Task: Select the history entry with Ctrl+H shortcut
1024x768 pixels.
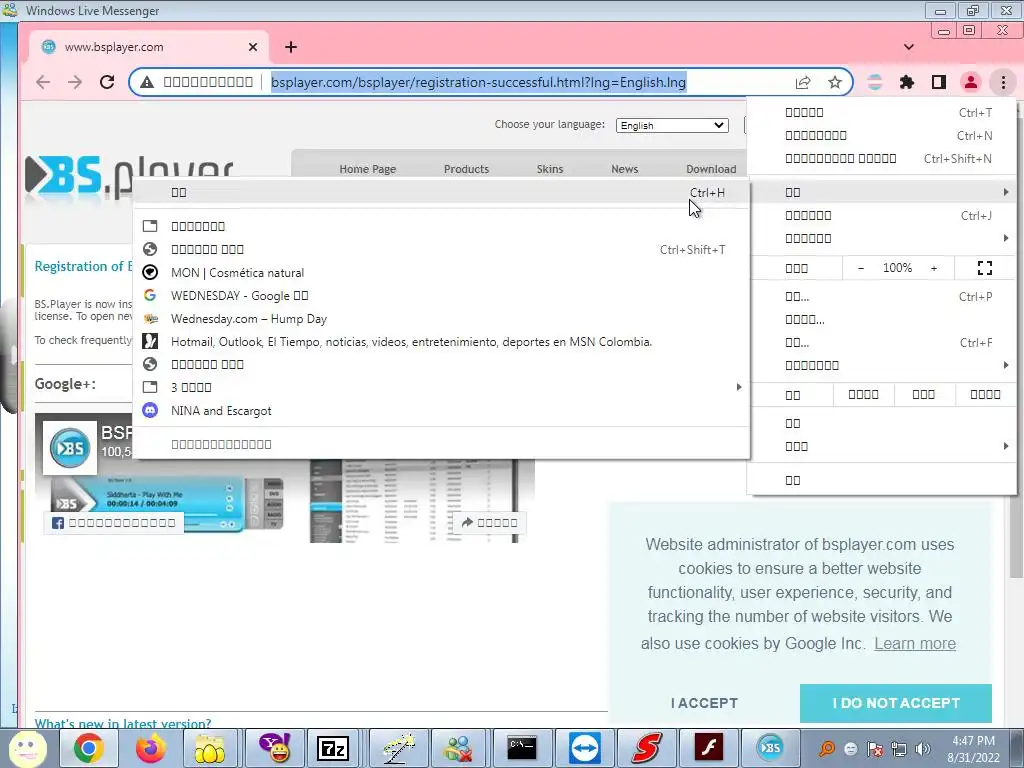Action: (x=441, y=192)
